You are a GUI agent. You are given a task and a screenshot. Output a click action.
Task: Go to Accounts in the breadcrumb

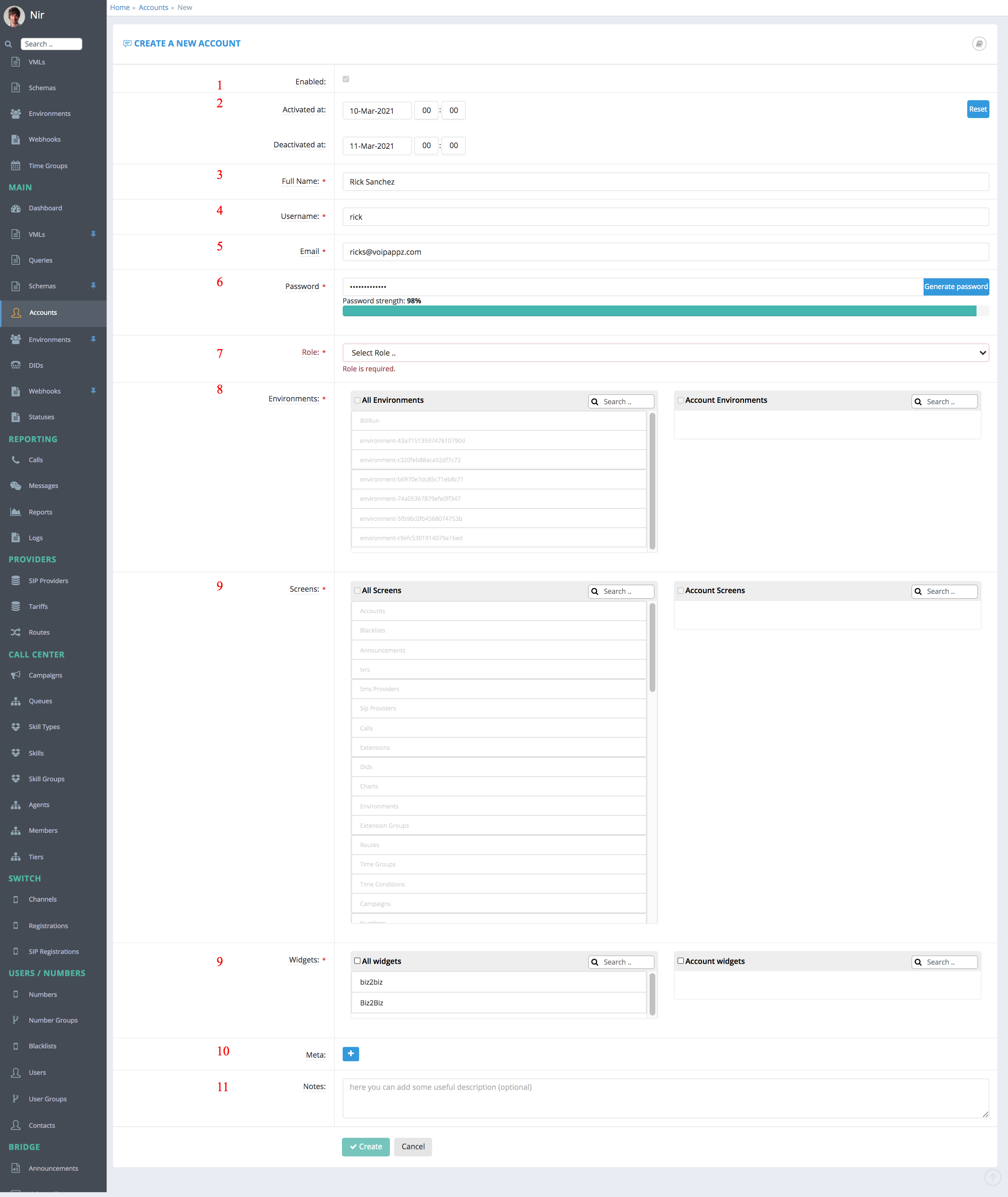(x=153, y=8)
